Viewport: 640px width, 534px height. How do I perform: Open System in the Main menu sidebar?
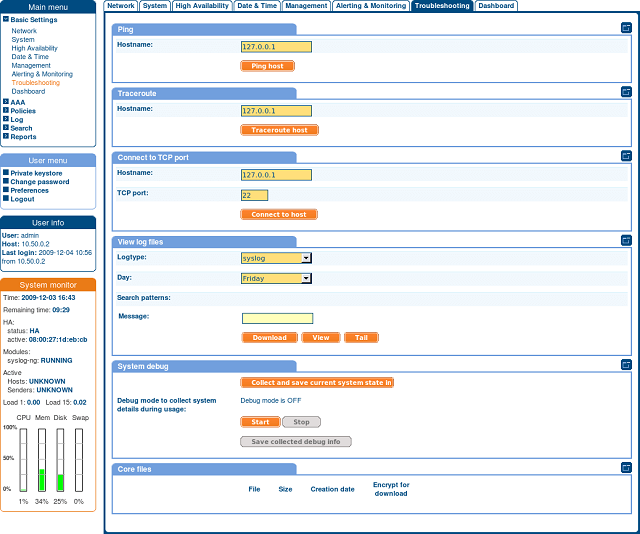pos(23,40)
